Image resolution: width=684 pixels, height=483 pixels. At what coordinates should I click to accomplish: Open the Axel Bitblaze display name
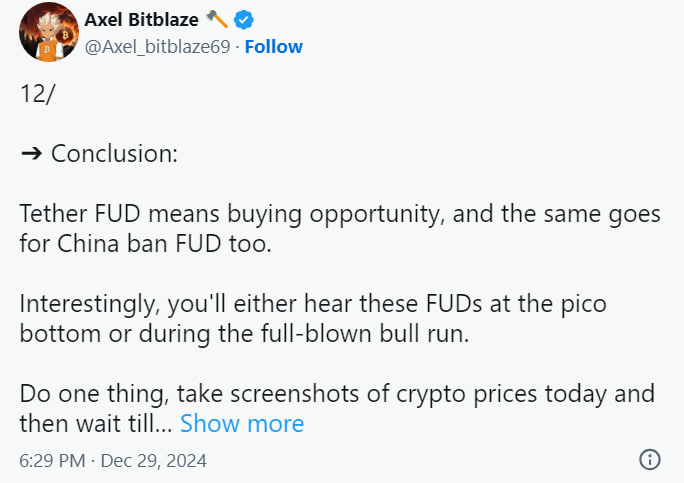pyautogui.click(x=142, y=19)
